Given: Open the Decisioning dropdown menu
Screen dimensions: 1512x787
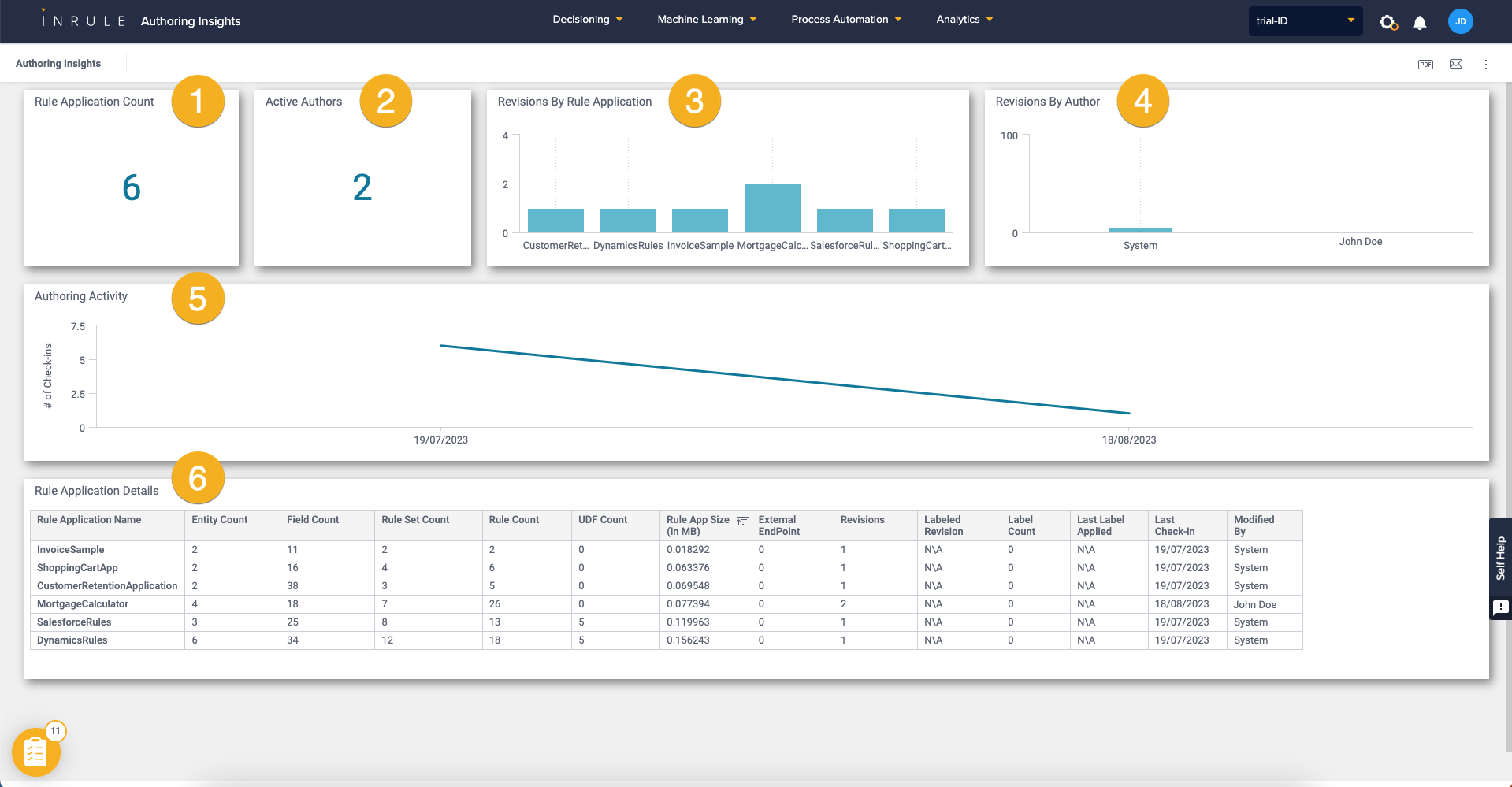Looking at the screenshot, I should pos(587,19).
